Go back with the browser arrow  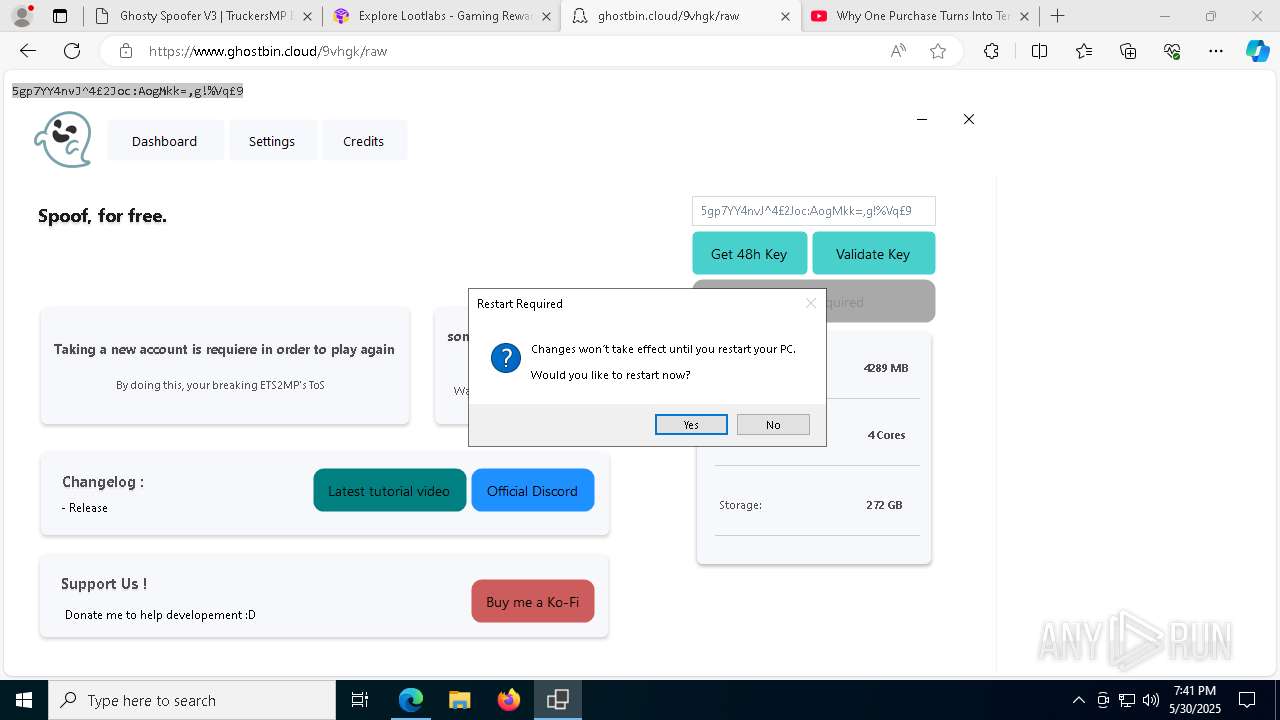pyautogui.click(x=28, y=51)
